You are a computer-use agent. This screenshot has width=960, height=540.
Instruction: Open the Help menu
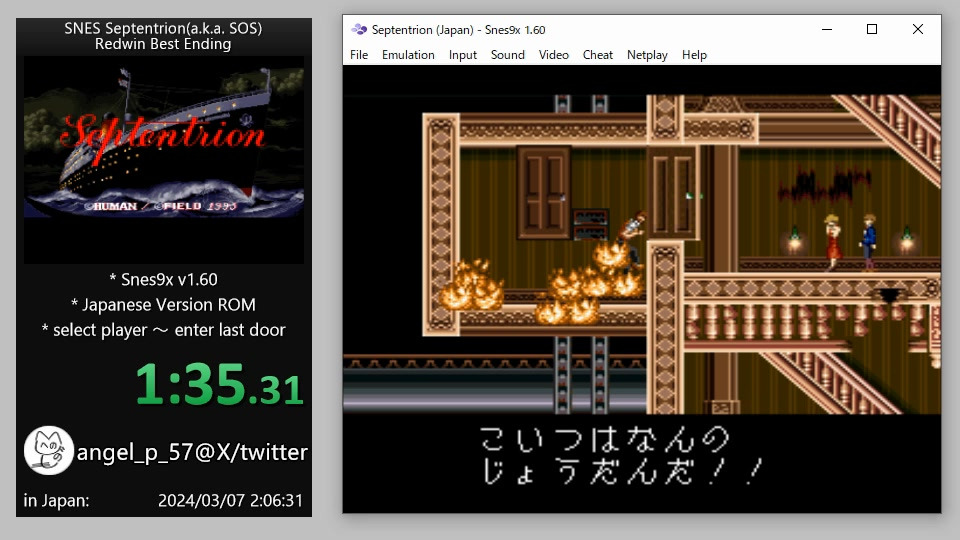point(694,55)
